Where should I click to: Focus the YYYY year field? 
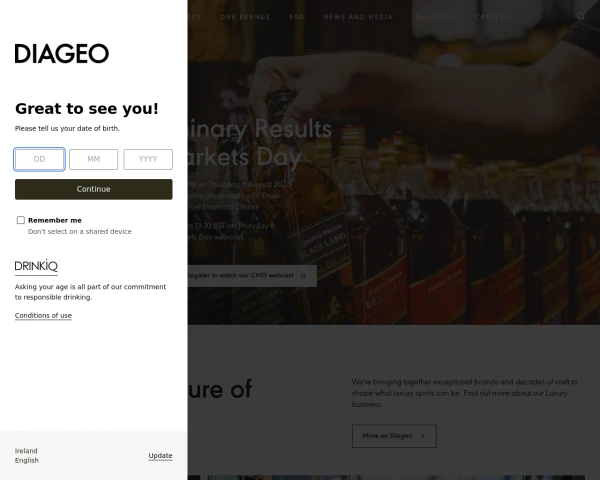pos(148,159)
